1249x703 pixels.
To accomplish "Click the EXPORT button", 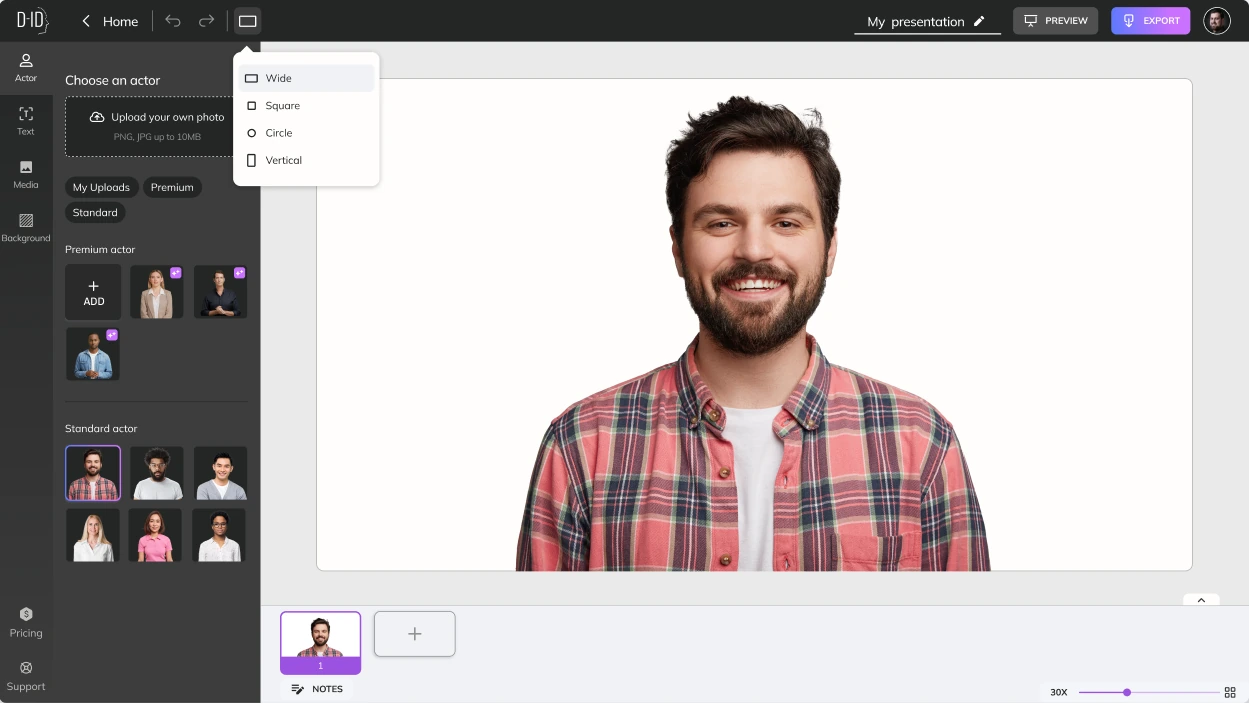I will pyautogui.click(x=1150, y=21).
